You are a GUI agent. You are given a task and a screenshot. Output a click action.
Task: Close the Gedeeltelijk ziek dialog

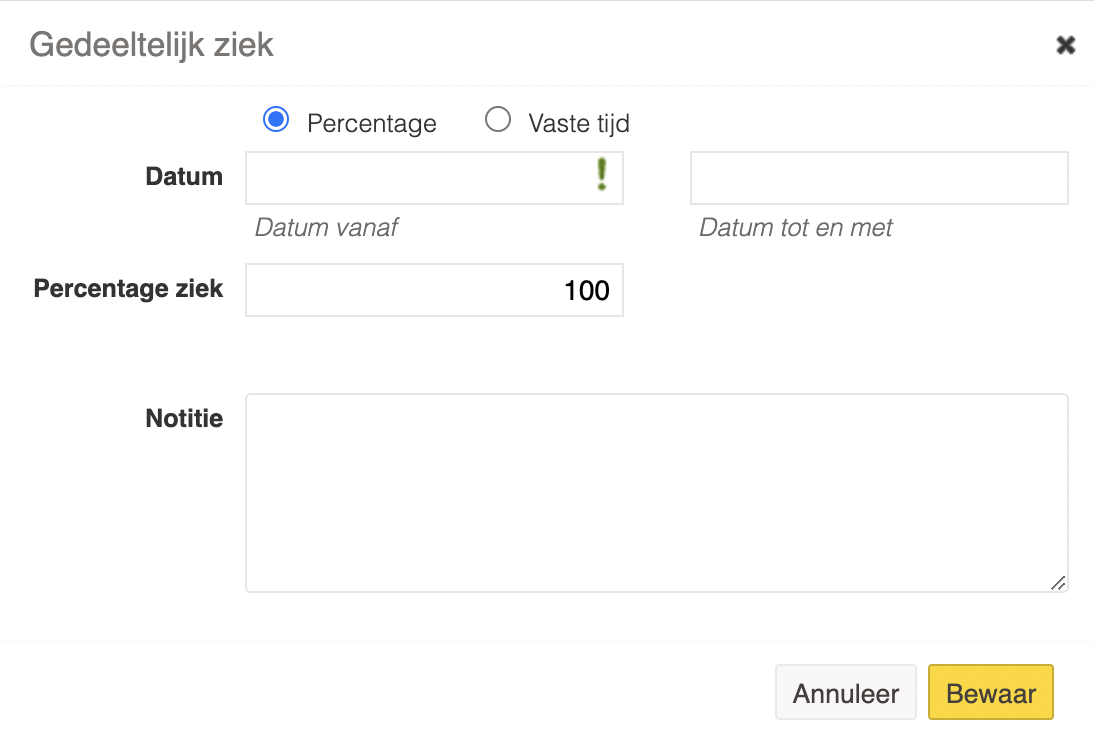(1065, 45)
